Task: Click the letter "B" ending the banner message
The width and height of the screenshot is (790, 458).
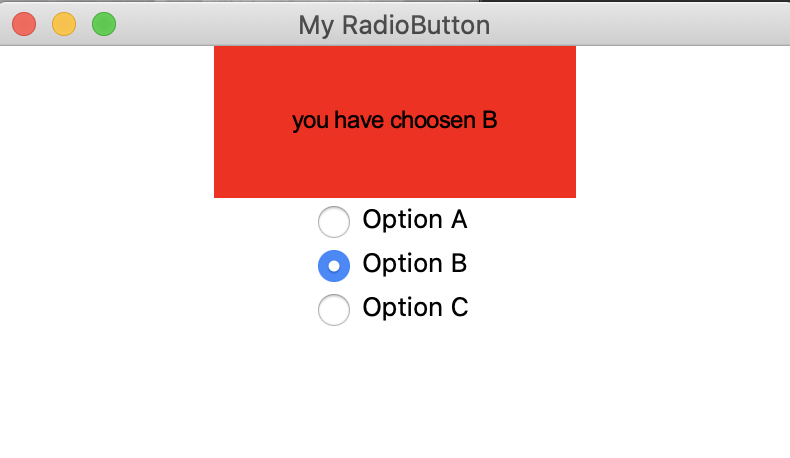Action: (489, 121)
